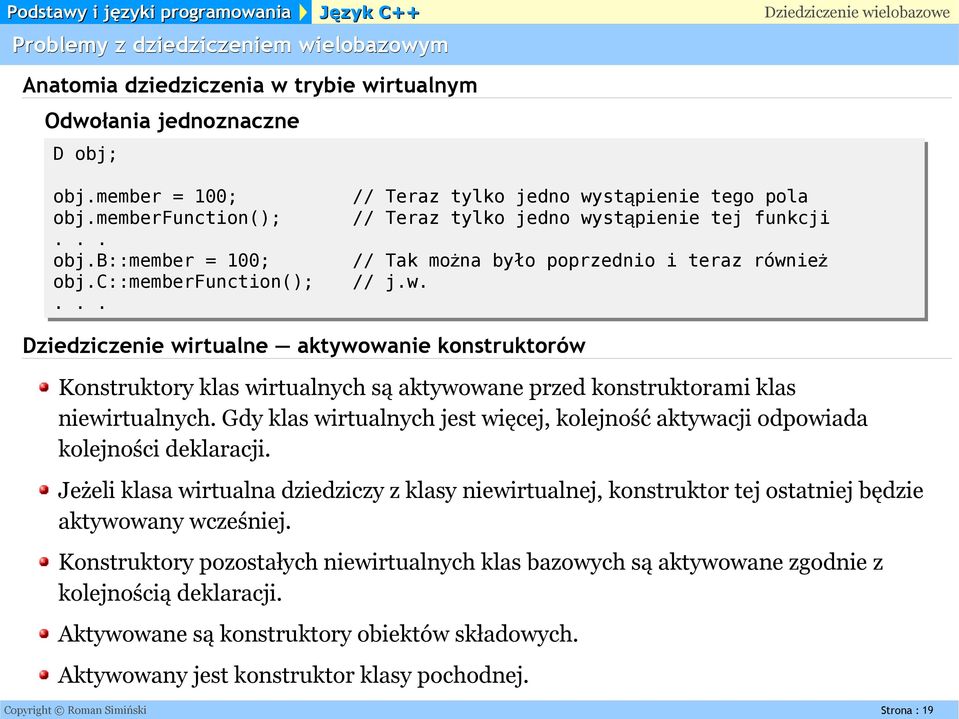Click code 'obj.member = 100;'
This screenshot has height=719, width=959.
coord(144,196)
